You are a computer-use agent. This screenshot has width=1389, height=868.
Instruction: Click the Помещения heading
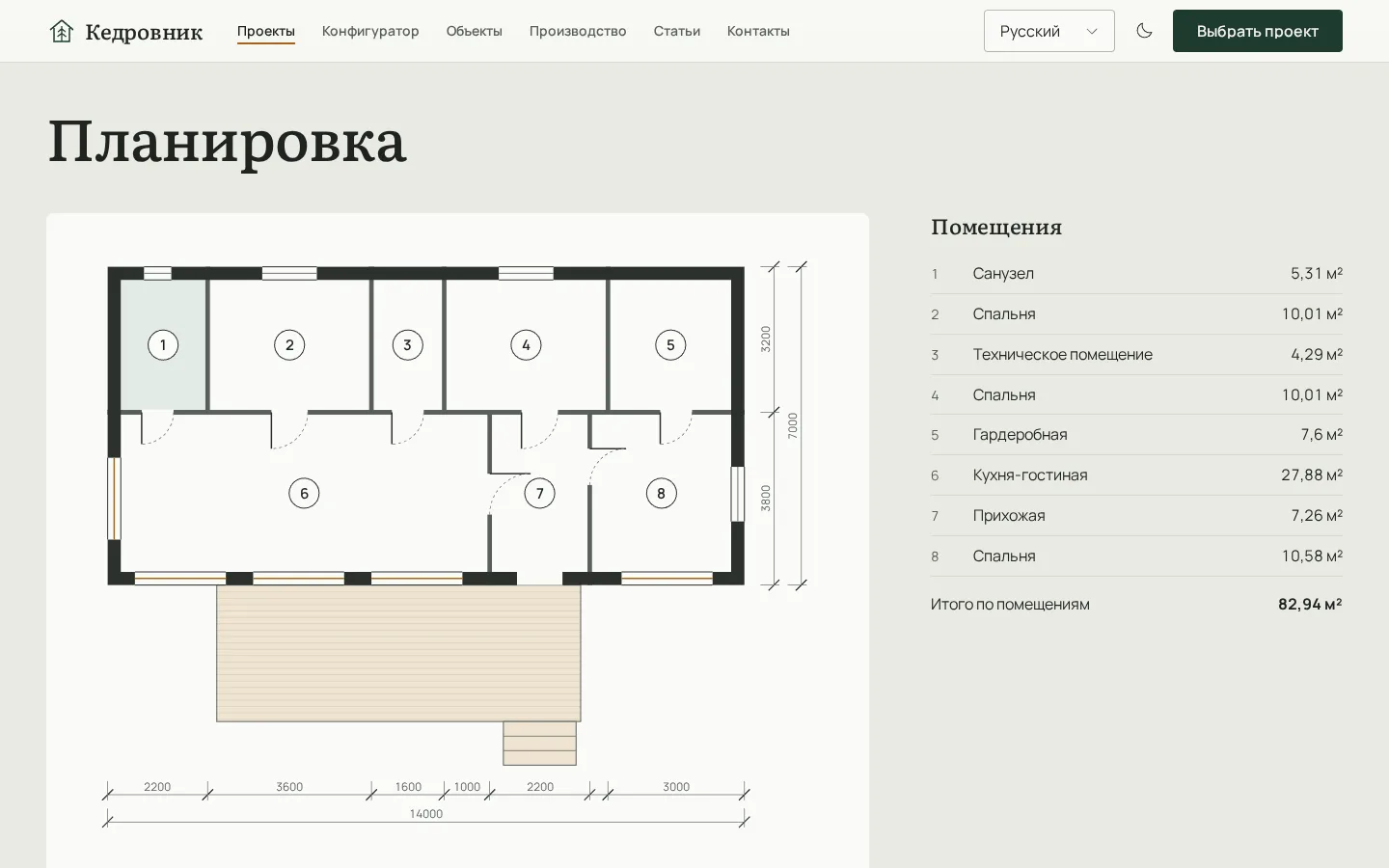[x=996, y=228]
